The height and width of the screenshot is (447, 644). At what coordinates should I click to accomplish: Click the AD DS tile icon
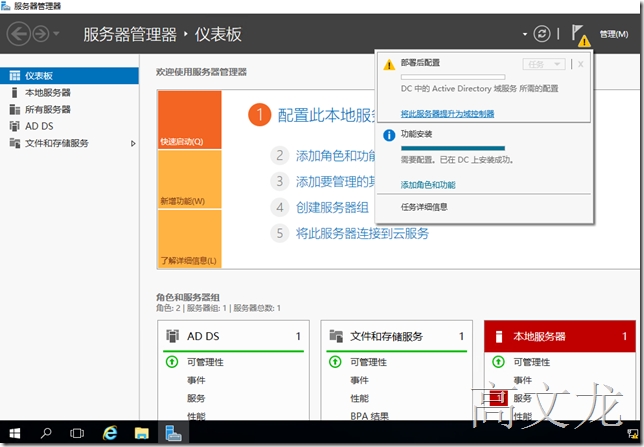(172, 336)
